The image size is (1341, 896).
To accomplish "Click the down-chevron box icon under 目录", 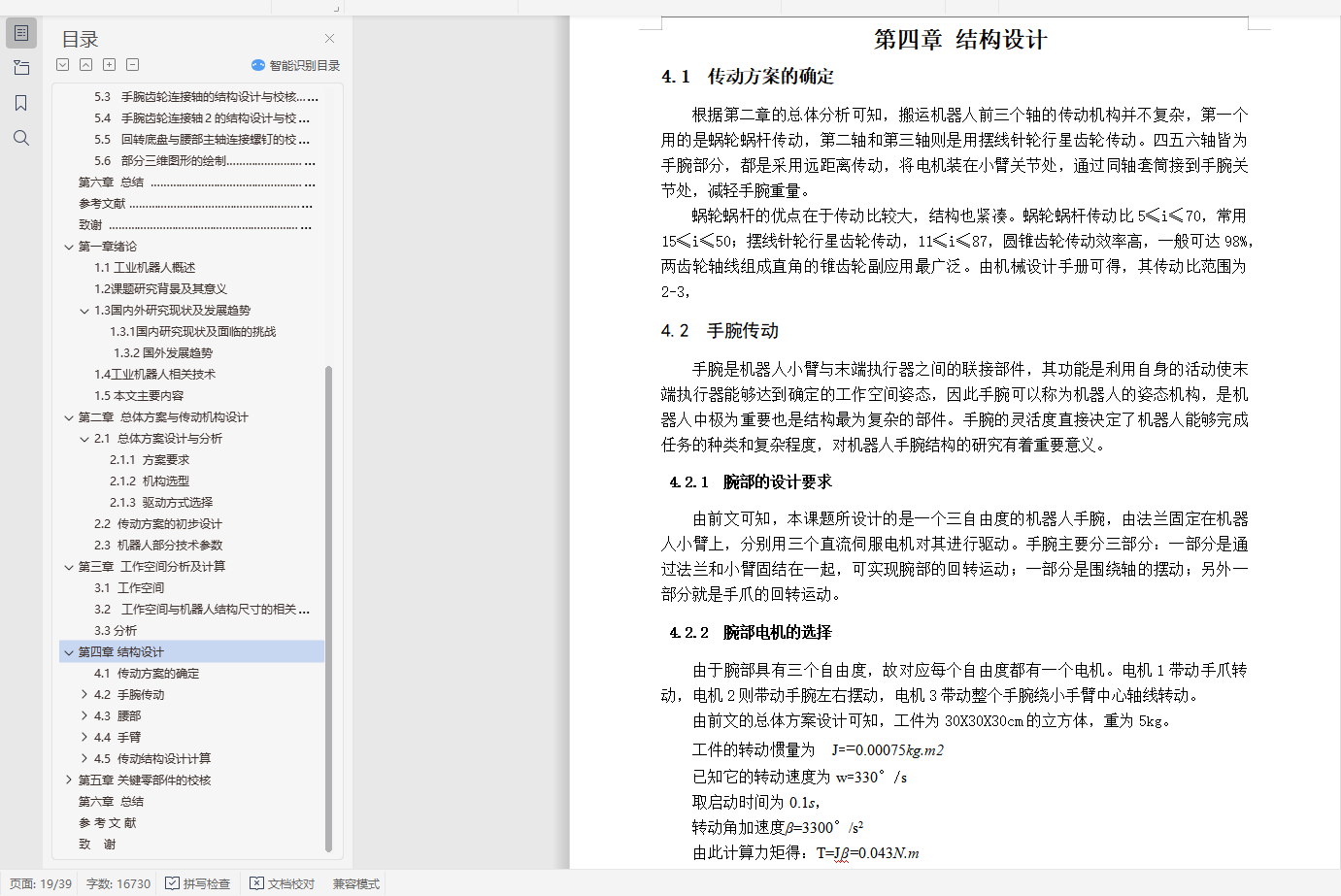I will click(63, 65).
